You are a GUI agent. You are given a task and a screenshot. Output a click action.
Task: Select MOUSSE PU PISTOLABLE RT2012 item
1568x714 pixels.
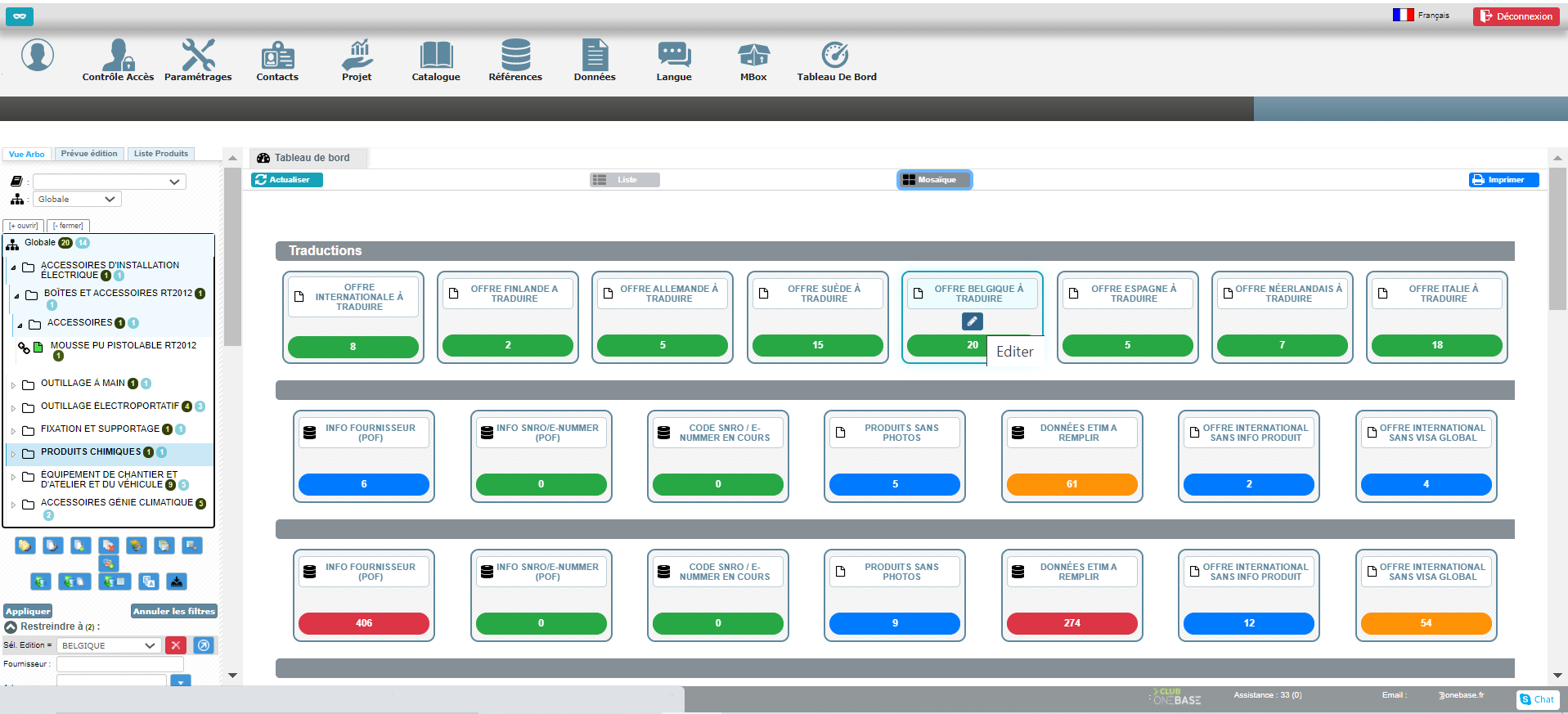124,345
